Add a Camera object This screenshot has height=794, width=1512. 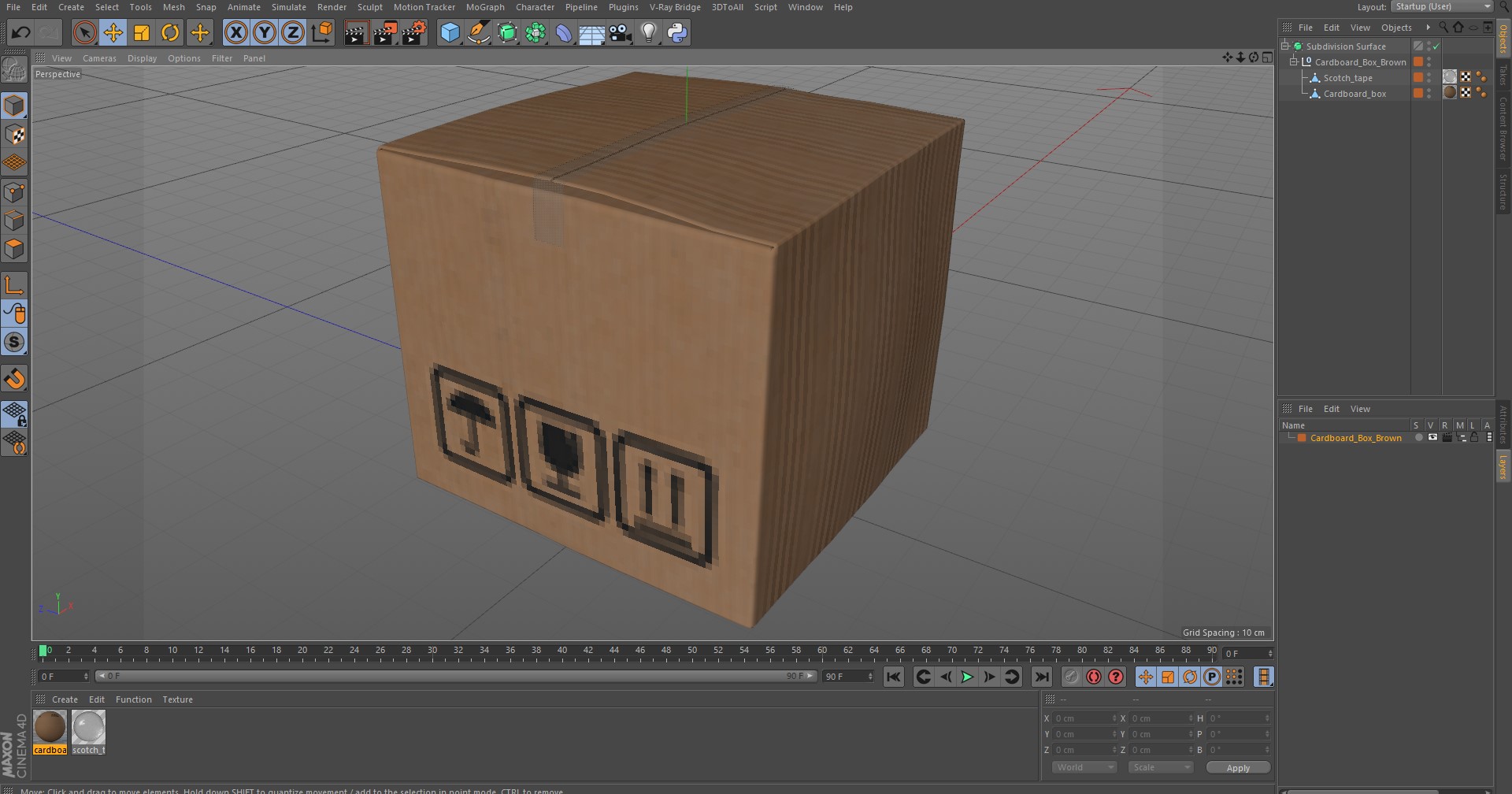click(x=621, y=32)
